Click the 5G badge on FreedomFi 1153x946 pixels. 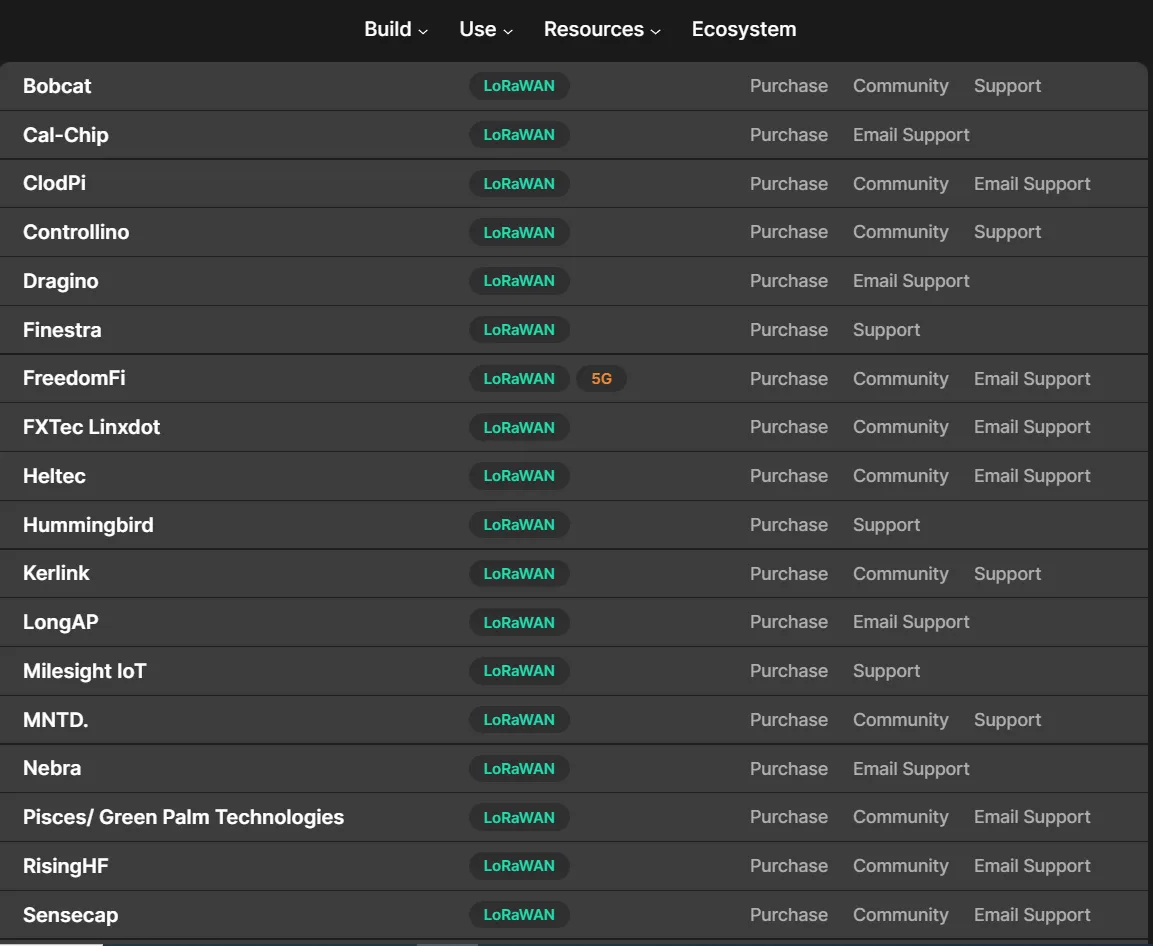tap(601, 379)
